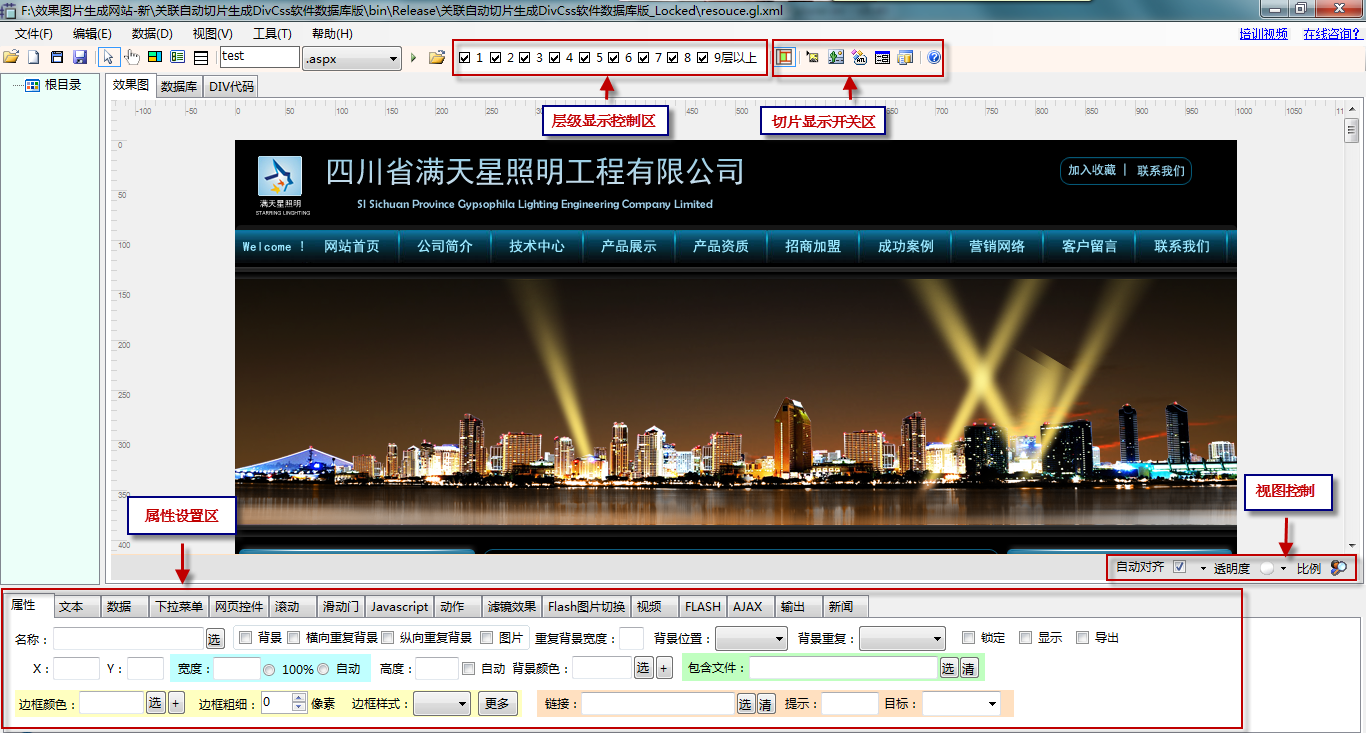Click the green image export icon
1366x733 pixels.
click(836, 58)
